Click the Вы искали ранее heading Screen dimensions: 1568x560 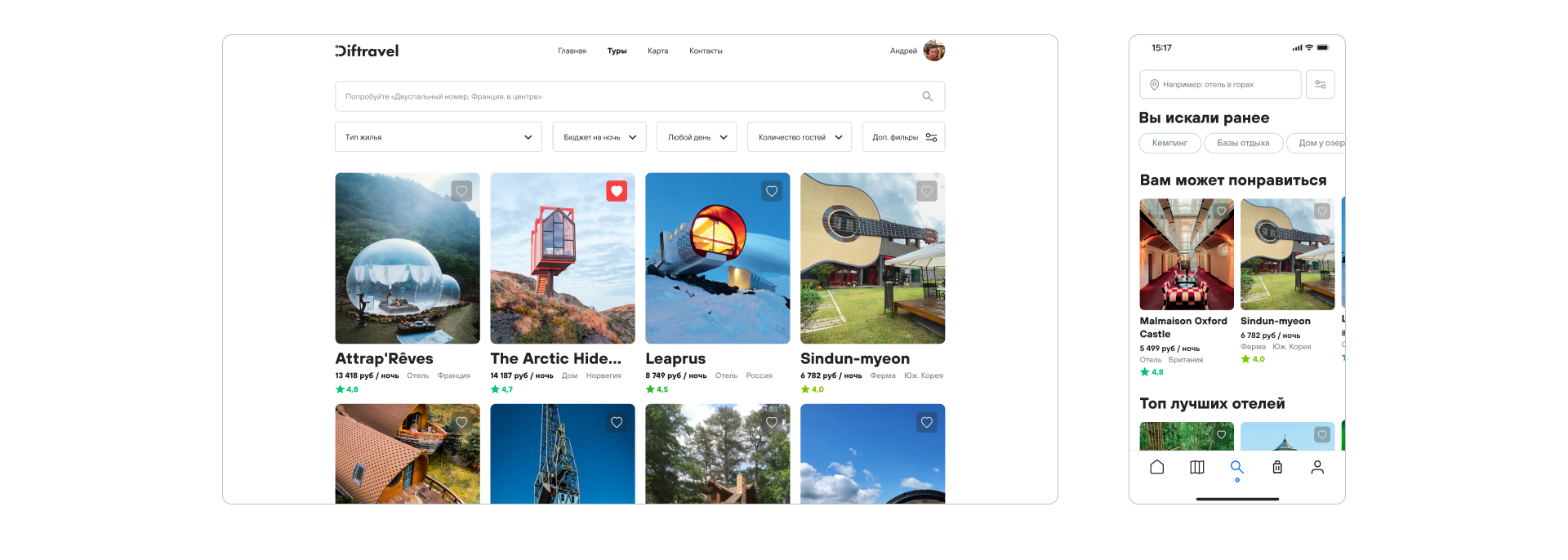pos(1204,118)
